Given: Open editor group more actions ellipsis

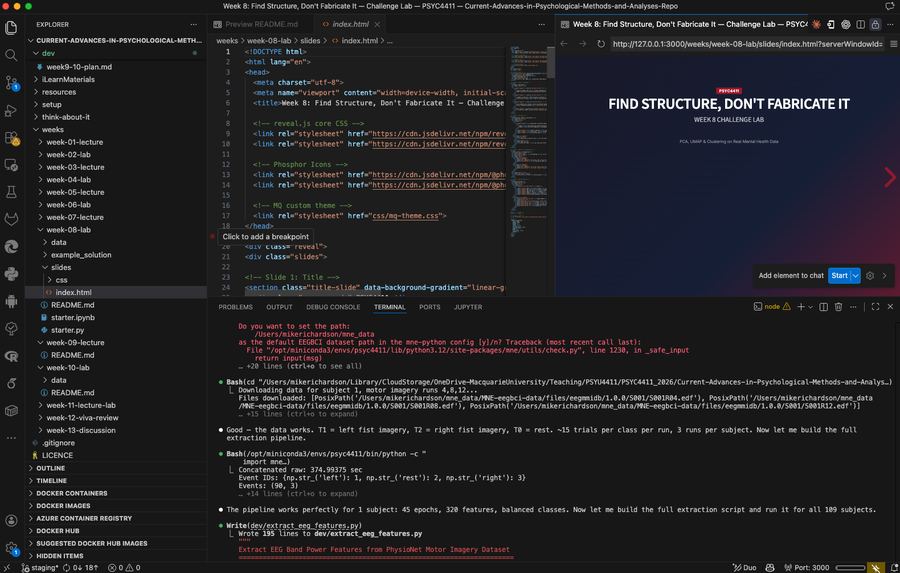Looking at the screenshot, I should (x=541, y=24).
